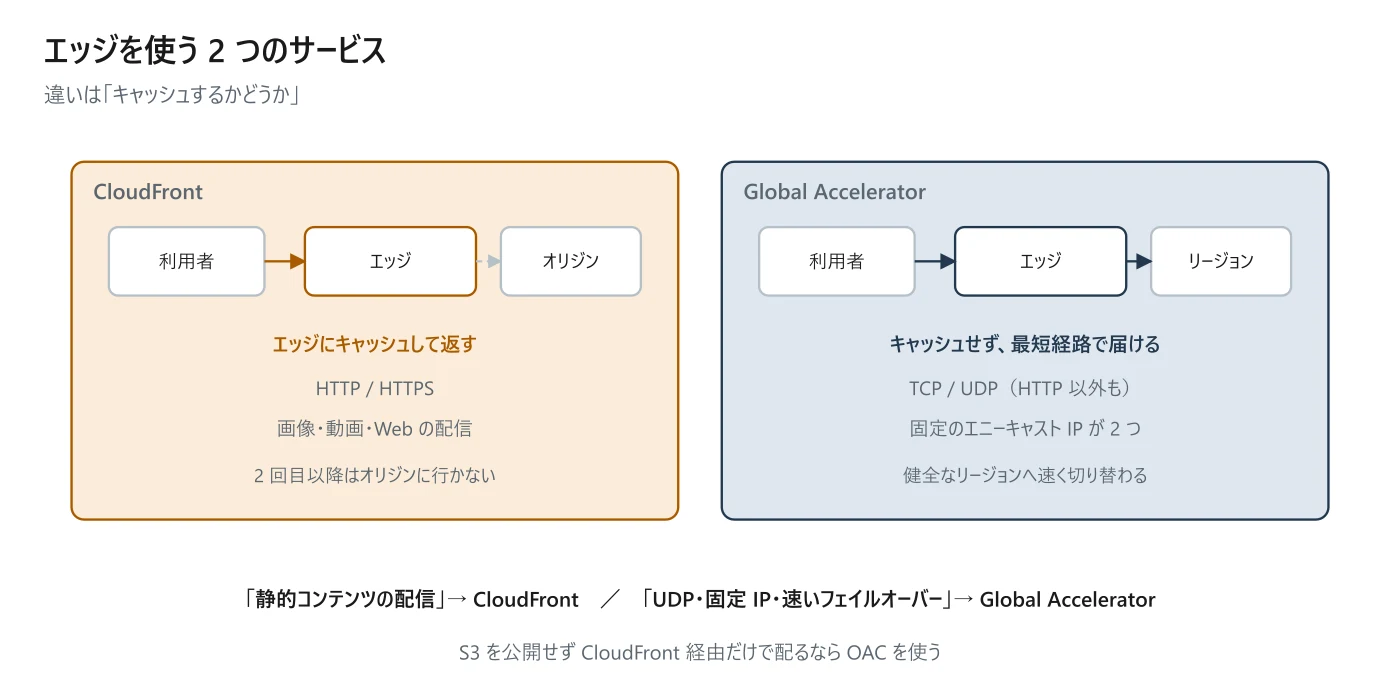This screenshot has width=1400, height=700.
Task: Select the 'HTTP / HTTPS' line
Action: point(375,388)
